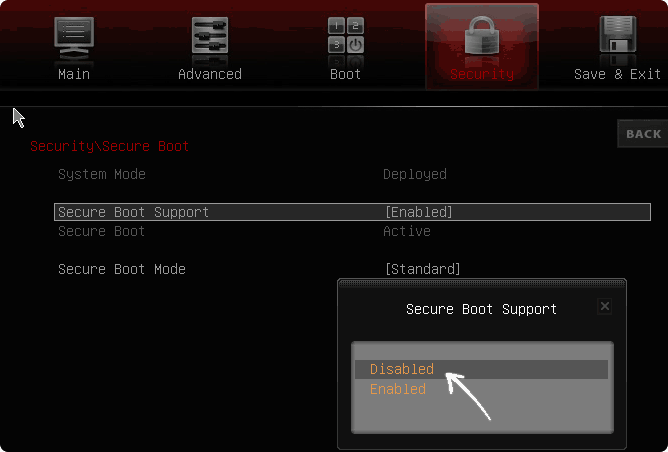Choose Enabled in the Secure Boot Support popup
The width and height of the screenshot is (668, 452).
coord(481,389)
